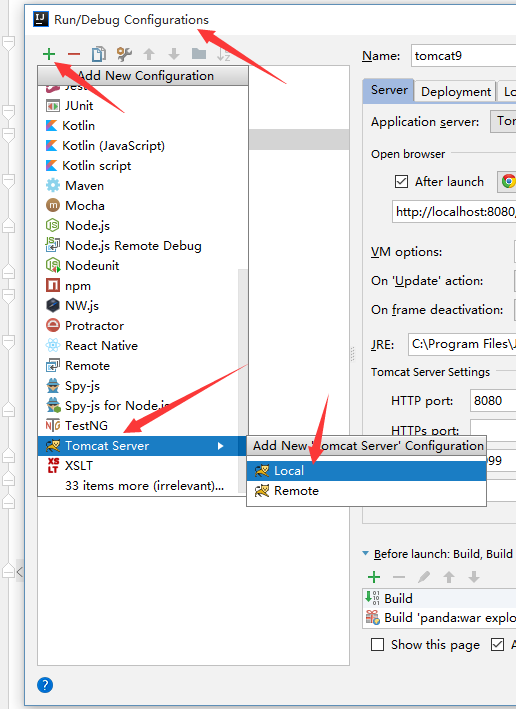This screenshot has width=516, height=709.
Task: Select TestNG configuration type
Action: [138, 425]
